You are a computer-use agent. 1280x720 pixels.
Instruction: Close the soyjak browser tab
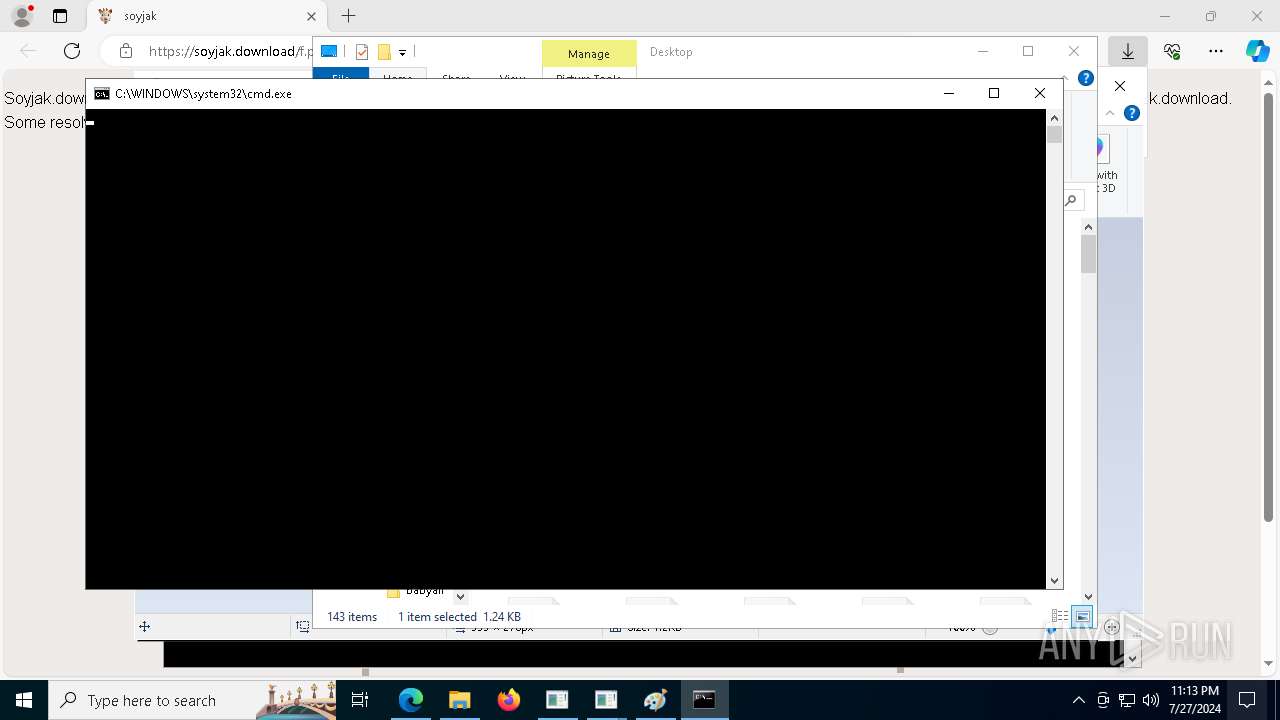tap(311, 16)
